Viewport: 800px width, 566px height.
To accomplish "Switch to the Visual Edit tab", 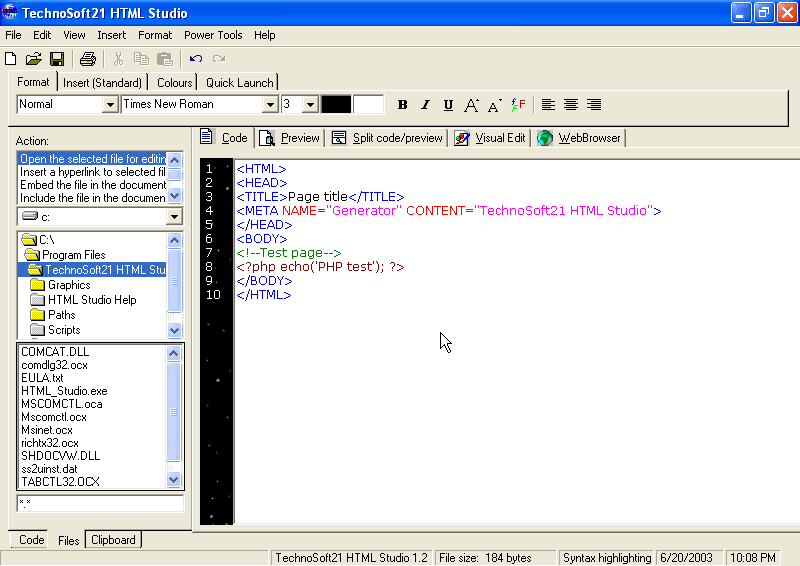I will [x=490, y=138].
